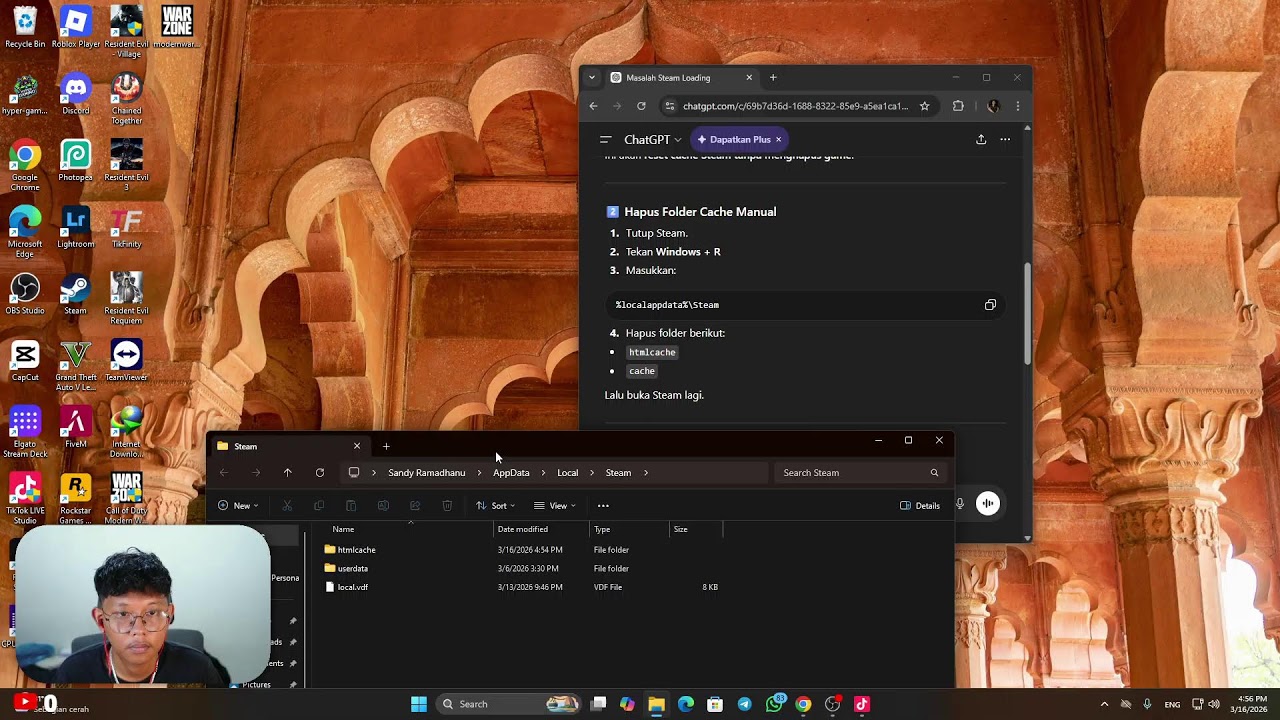Open the Sort dropdown in File Explorer
The height and width of the screenshot is (720, 1280).
496,506
